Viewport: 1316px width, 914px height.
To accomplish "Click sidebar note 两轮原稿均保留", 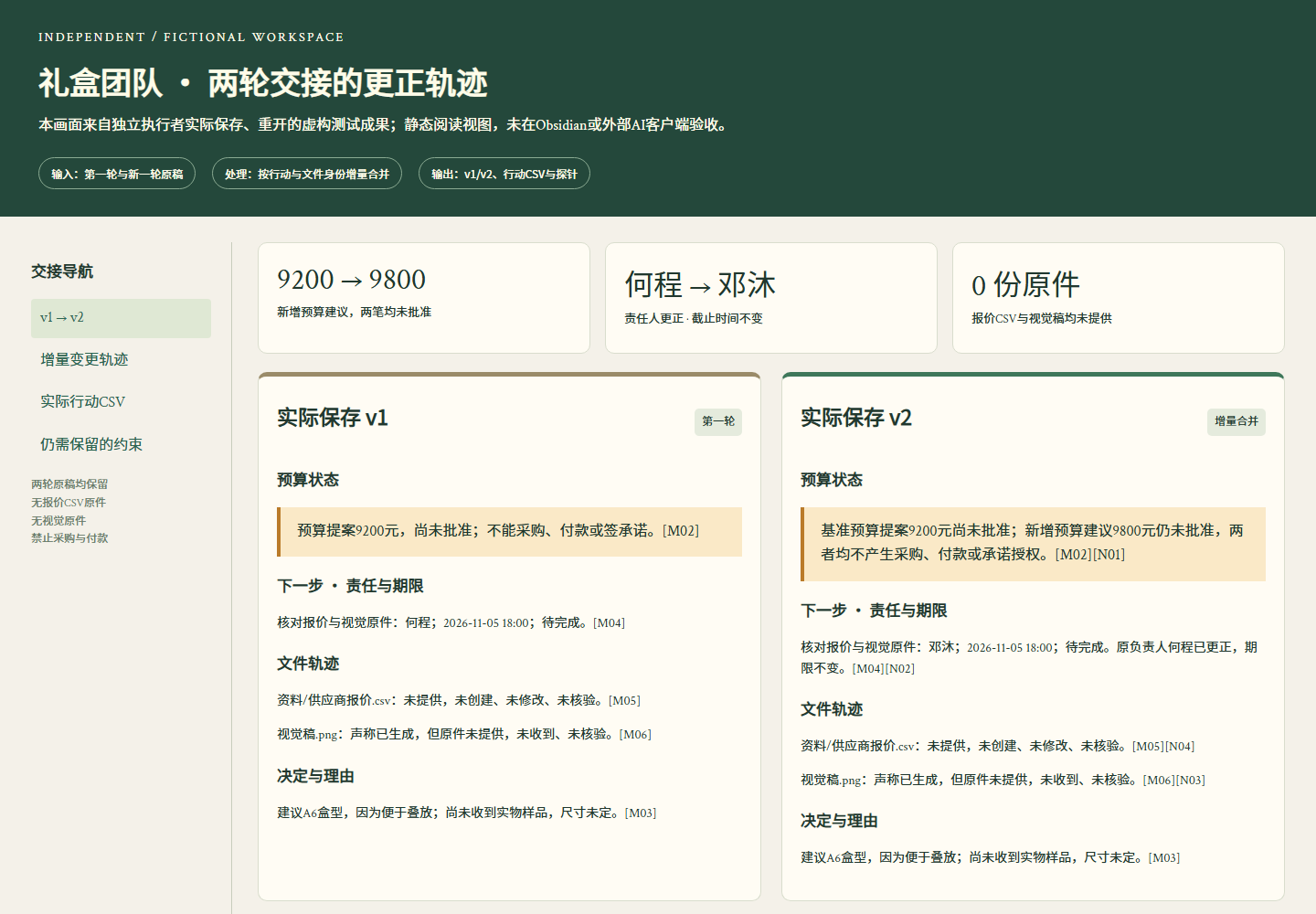I will coord(69,484).
